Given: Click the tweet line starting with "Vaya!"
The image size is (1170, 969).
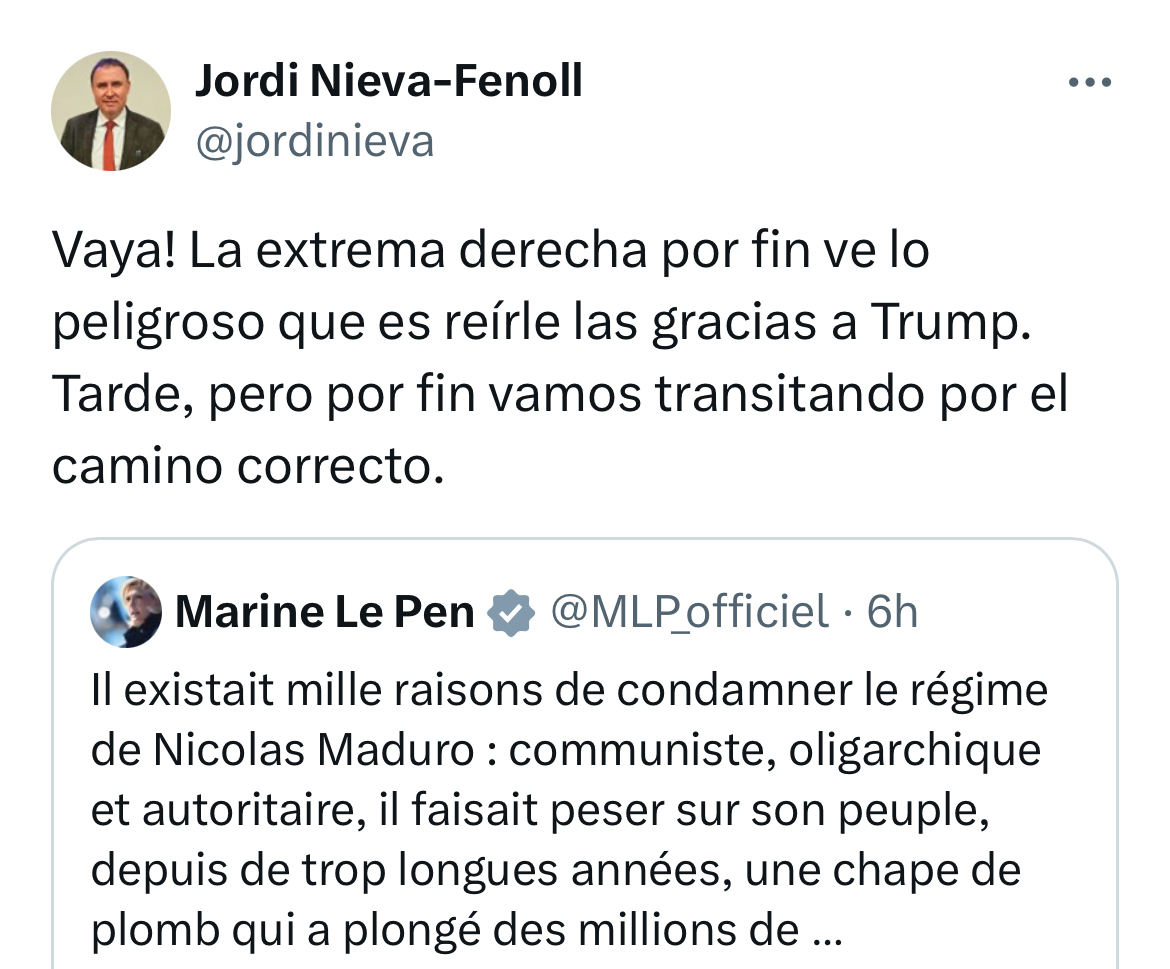Looking at the screenshot, I should [490, 252].
